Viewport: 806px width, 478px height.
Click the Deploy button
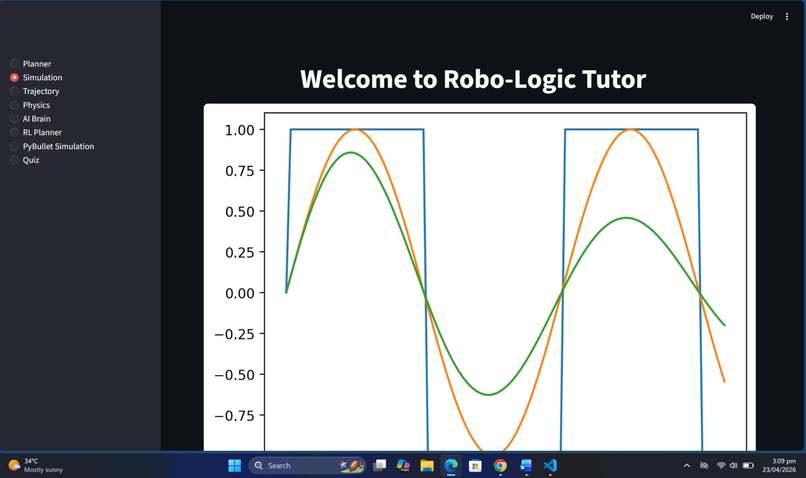click(x=761, y=16)
